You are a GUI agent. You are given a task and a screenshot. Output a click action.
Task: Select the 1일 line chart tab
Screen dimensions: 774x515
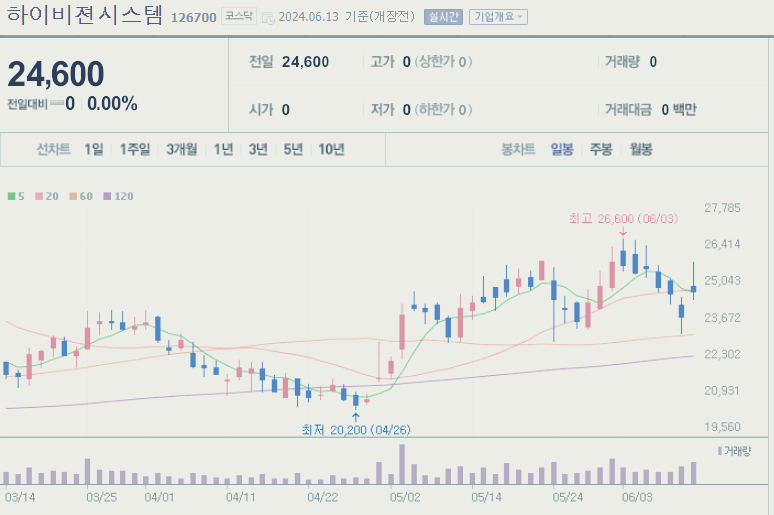(93, 149)
